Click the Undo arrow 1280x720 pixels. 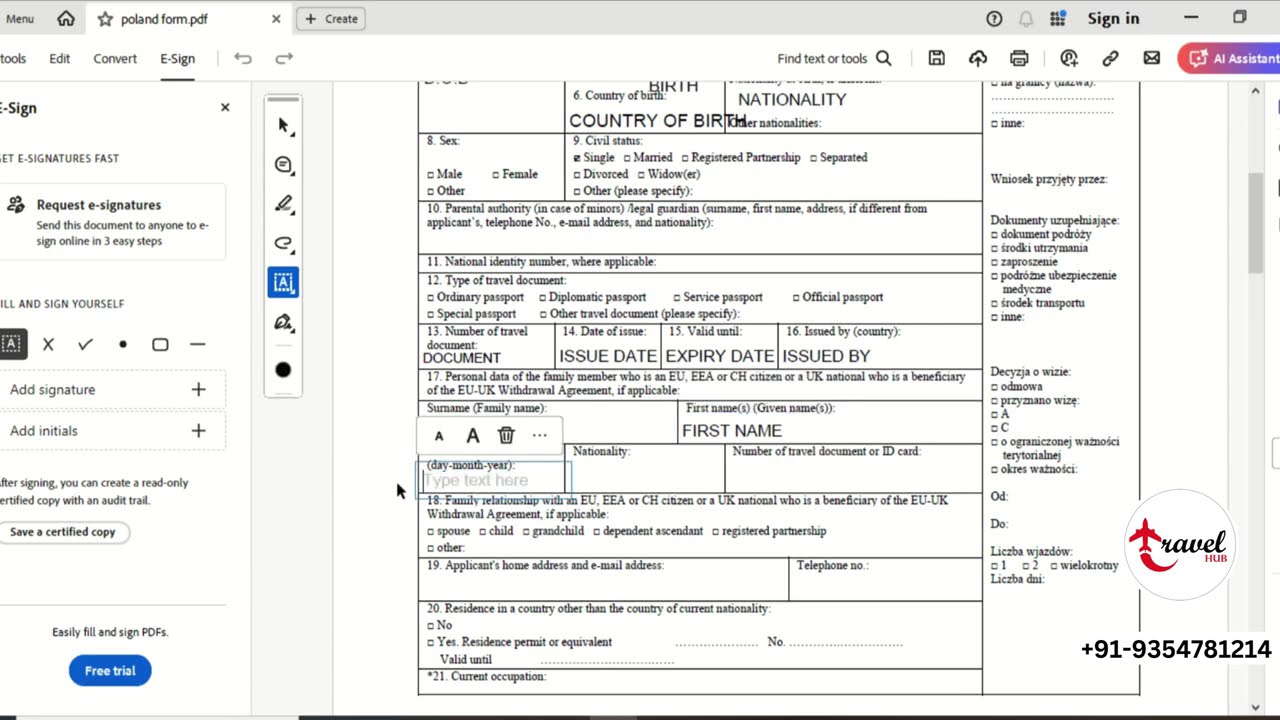click(x=243, y=58)
